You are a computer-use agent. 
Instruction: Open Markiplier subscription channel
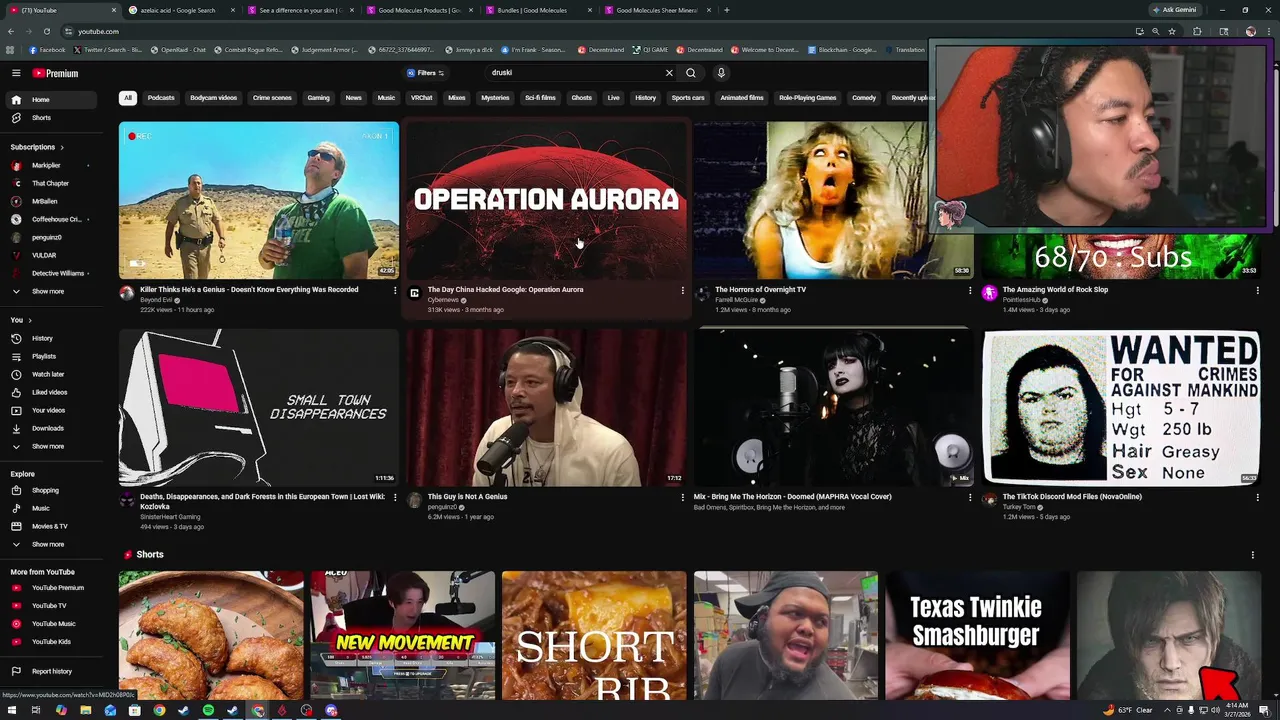pos(49,165)
